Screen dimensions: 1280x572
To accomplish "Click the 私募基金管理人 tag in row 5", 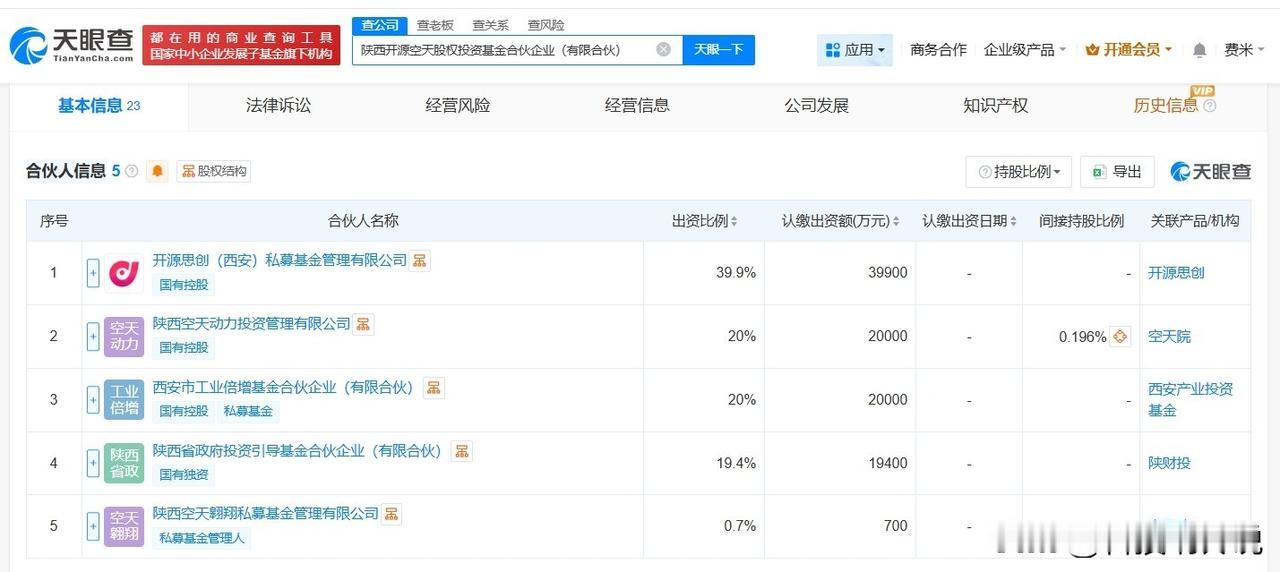I will (x=201, y=538).
